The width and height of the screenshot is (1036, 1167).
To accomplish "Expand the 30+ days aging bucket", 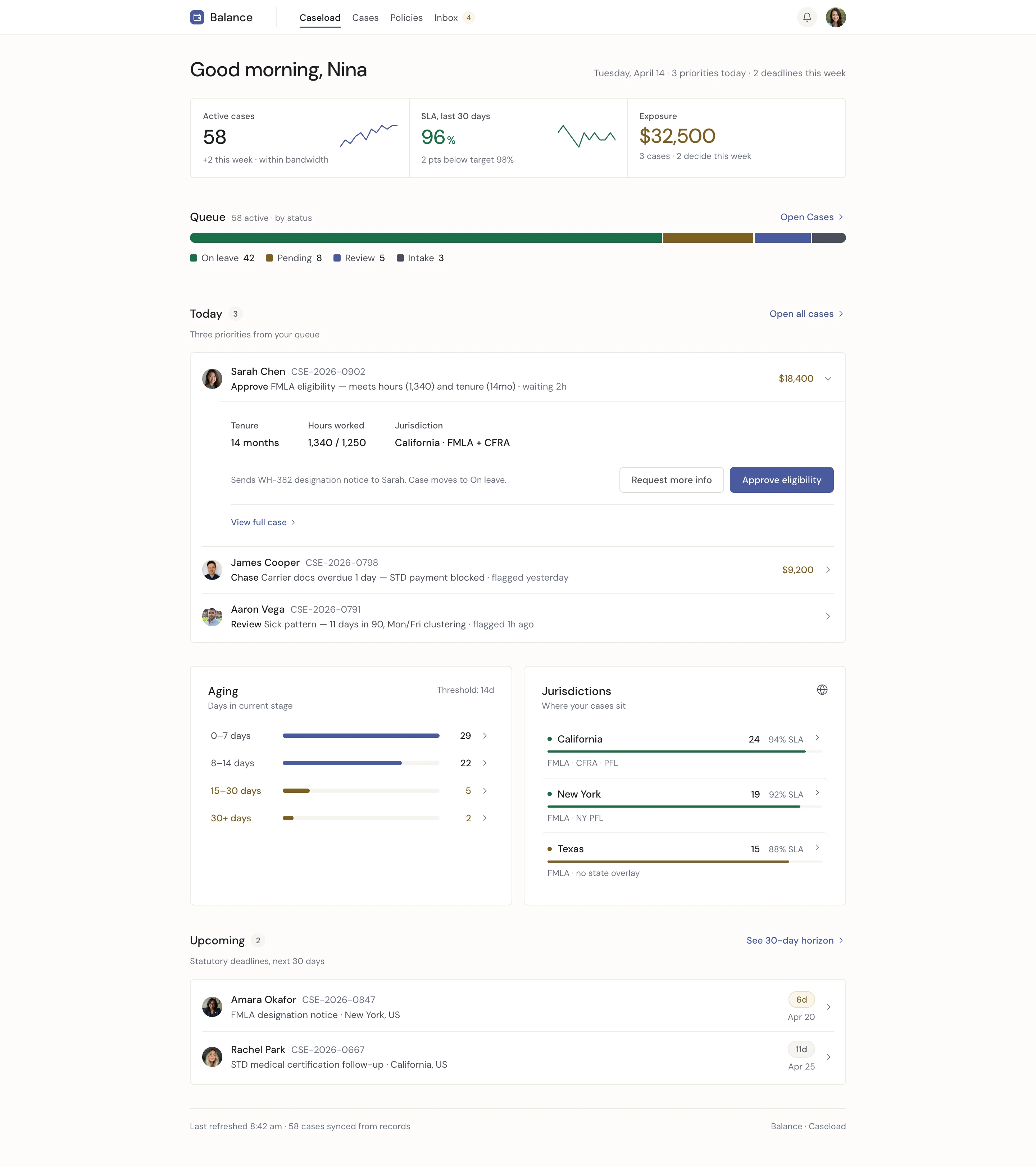I will (485, 818).
